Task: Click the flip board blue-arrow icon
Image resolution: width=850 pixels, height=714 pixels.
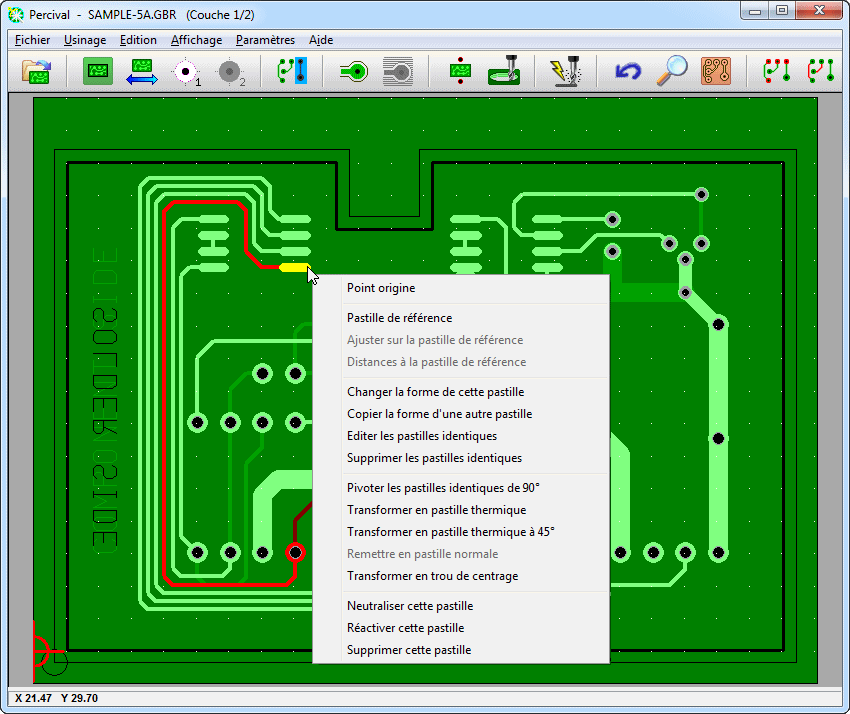Action: 142,72
